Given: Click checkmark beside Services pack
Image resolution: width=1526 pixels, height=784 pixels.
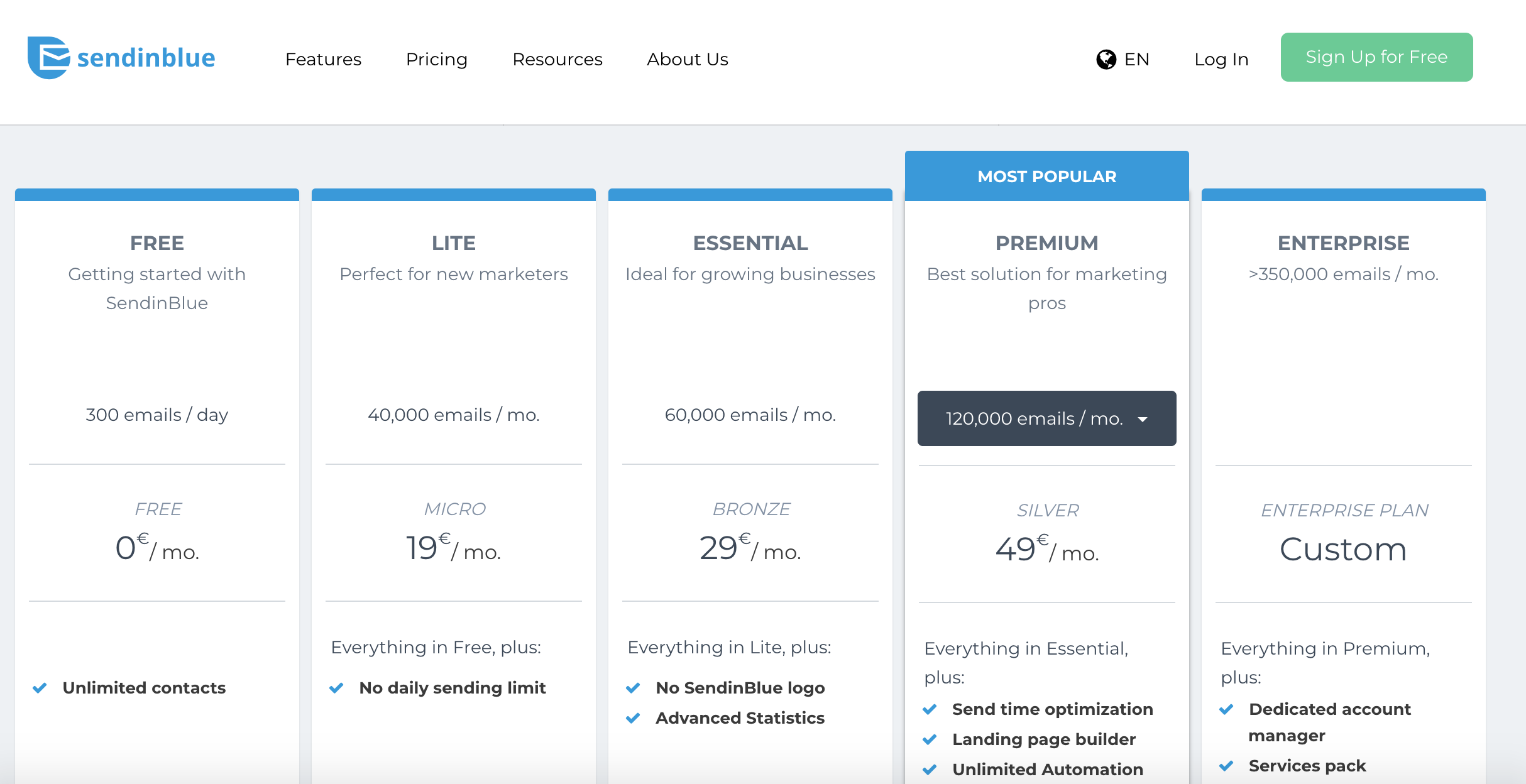Looking at the screenshot, I should click(x=1226, y=766).
